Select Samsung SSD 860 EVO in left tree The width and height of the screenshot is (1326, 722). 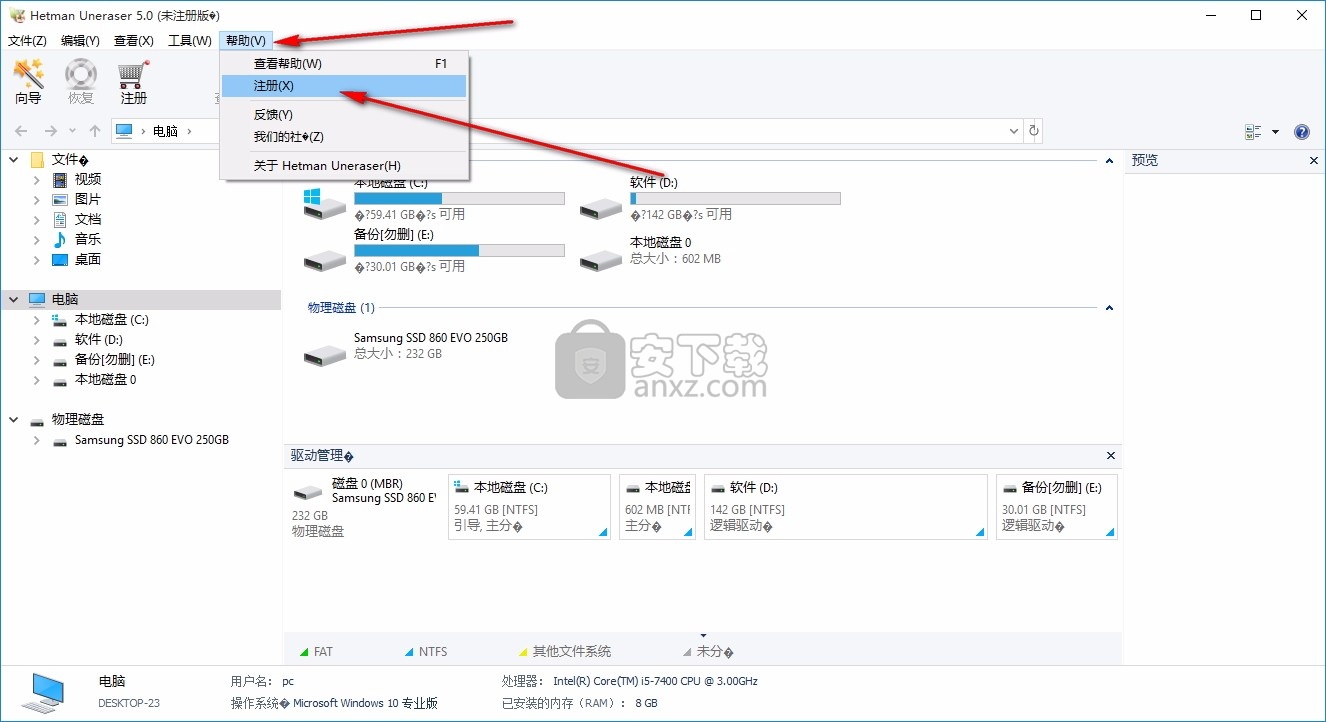point(152,439)
